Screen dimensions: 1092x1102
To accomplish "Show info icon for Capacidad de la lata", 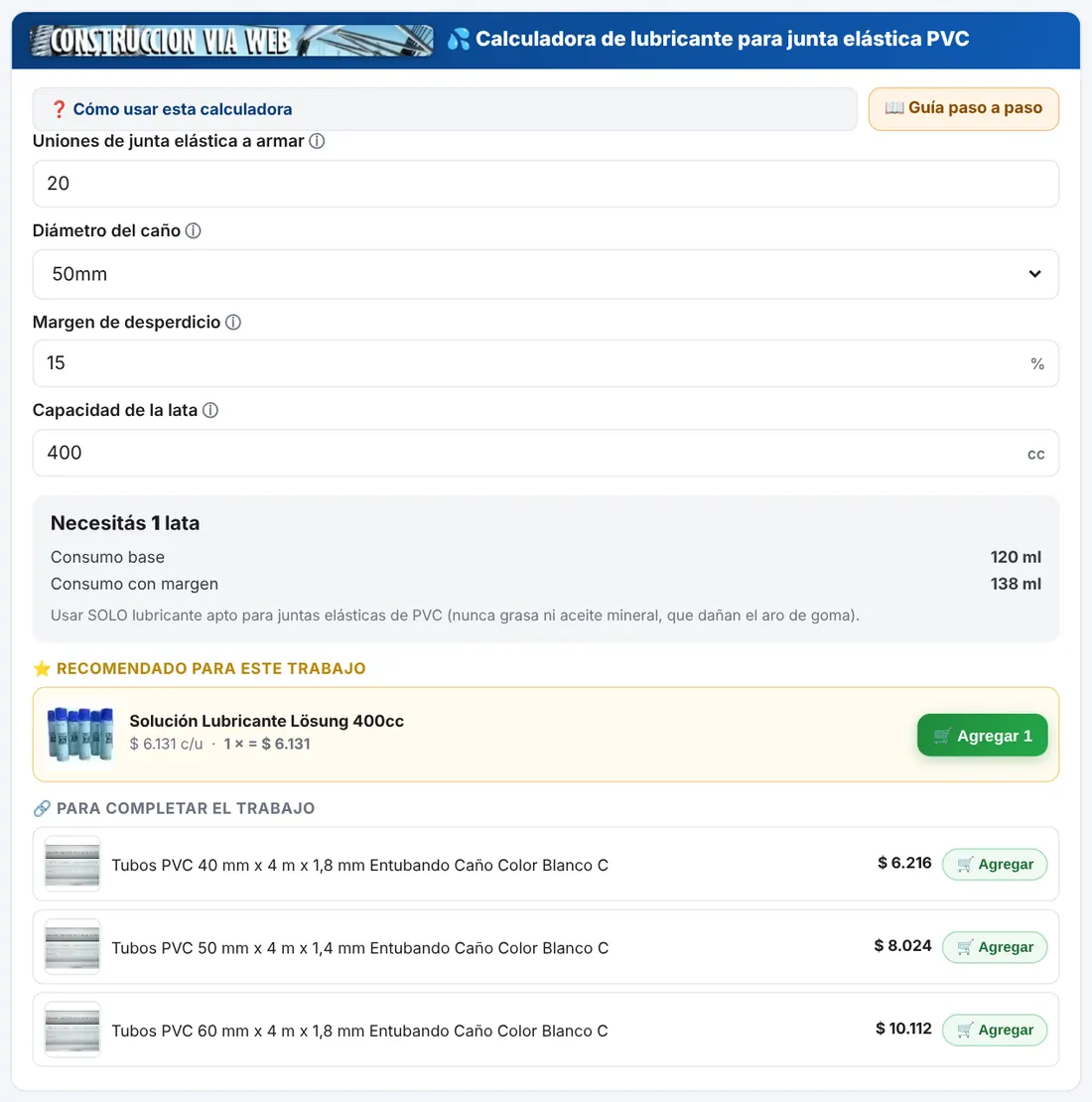I will click(210, 410).
